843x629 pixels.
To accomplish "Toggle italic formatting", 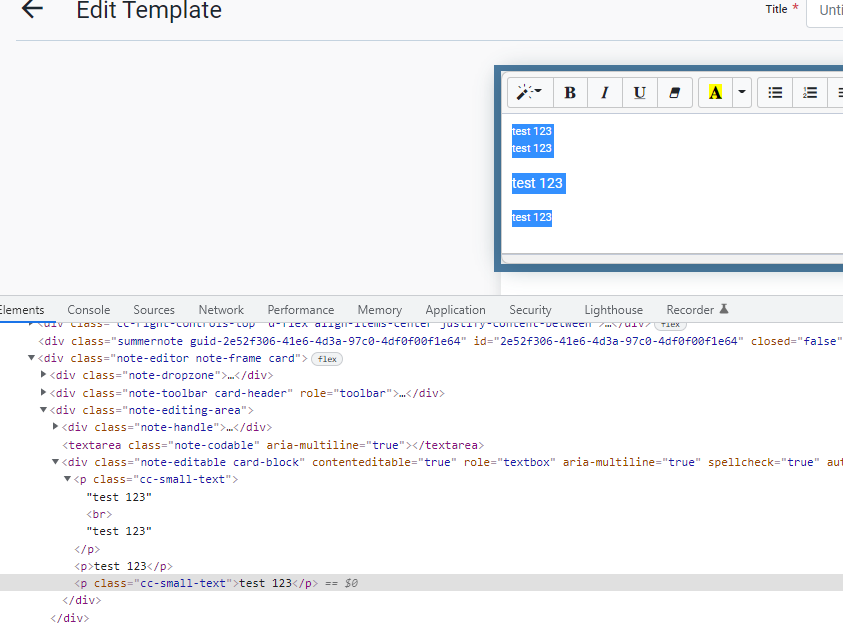I will click(605, 92).
